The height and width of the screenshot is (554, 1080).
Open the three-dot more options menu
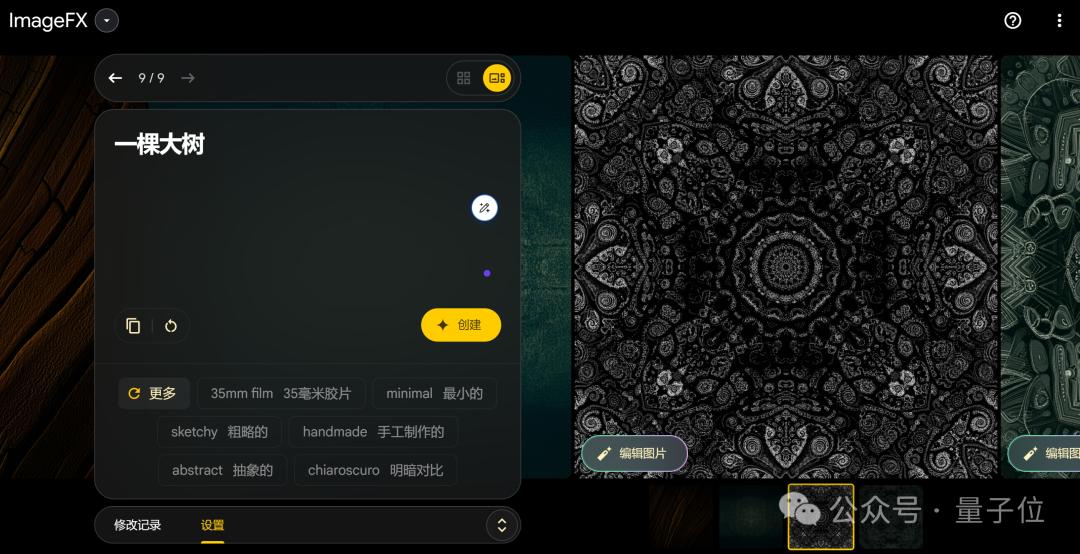[x=1059, y=20]
